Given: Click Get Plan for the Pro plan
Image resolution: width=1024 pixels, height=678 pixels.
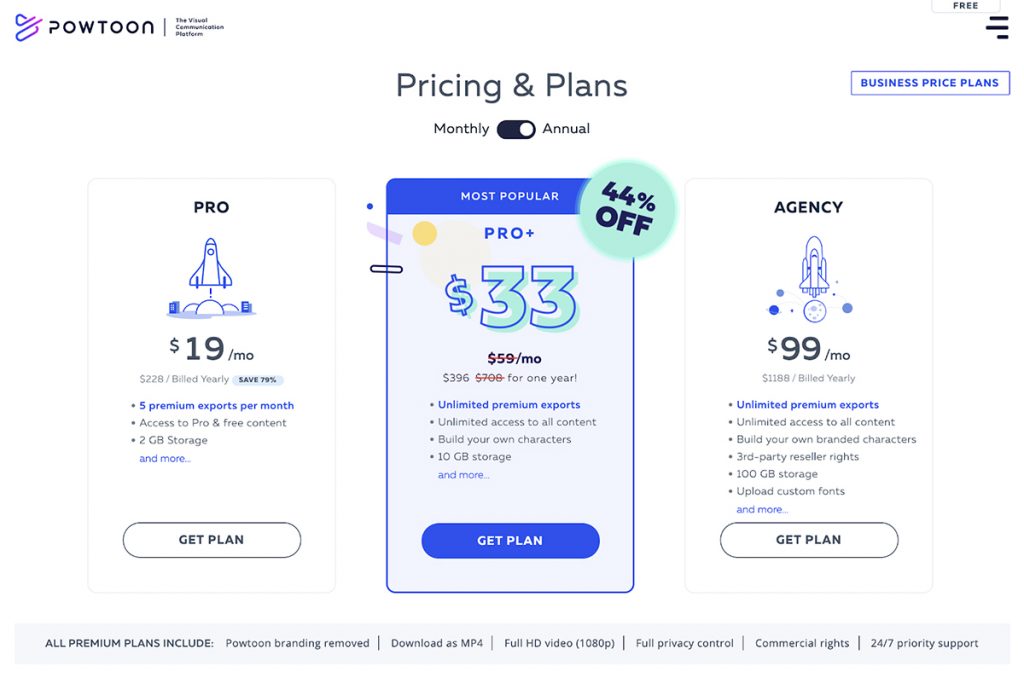Looking at the screenshot, I should click(211, 540).
